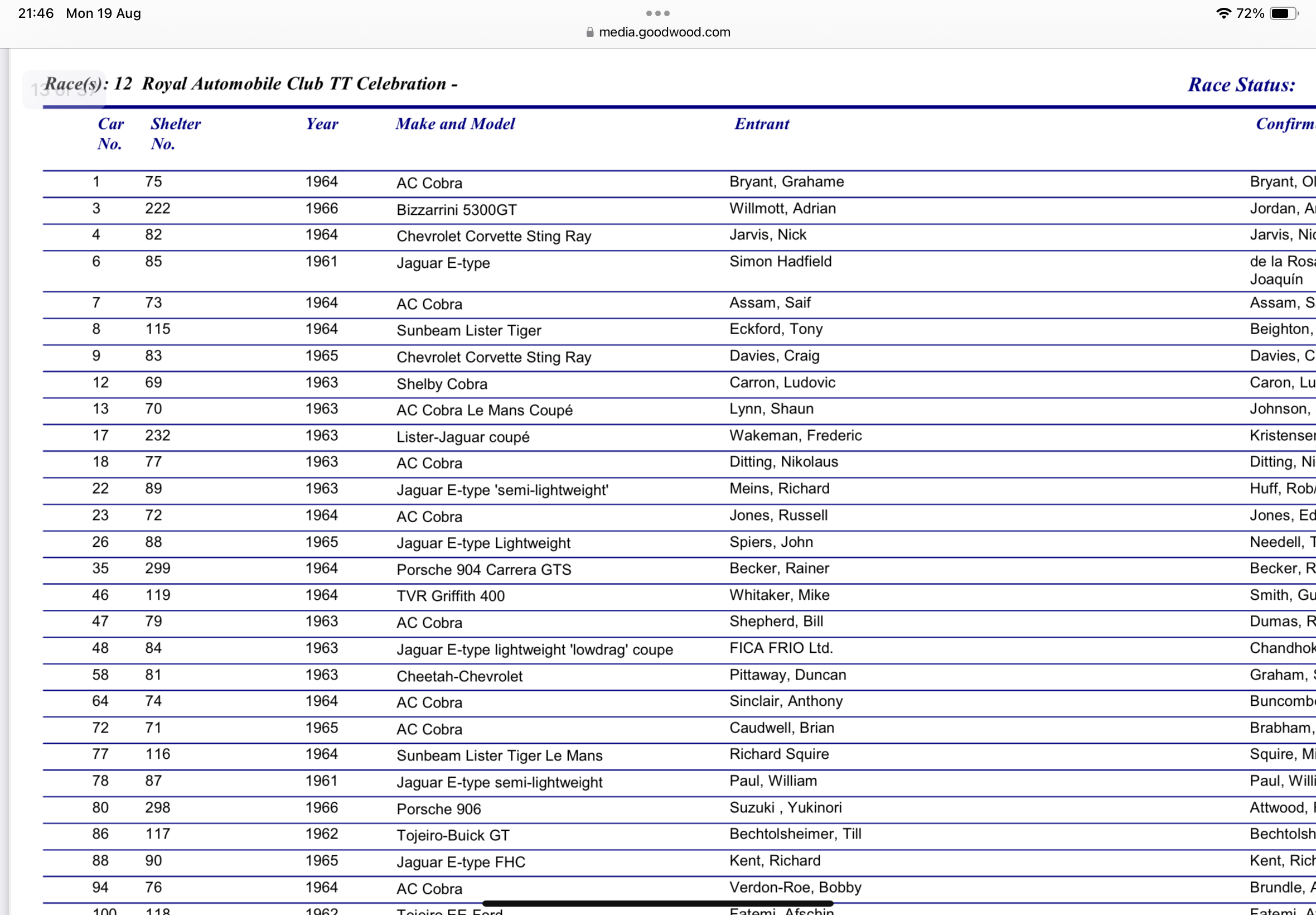Tap the battery status icon
1316x915 pixels.
pos(1283,13)
